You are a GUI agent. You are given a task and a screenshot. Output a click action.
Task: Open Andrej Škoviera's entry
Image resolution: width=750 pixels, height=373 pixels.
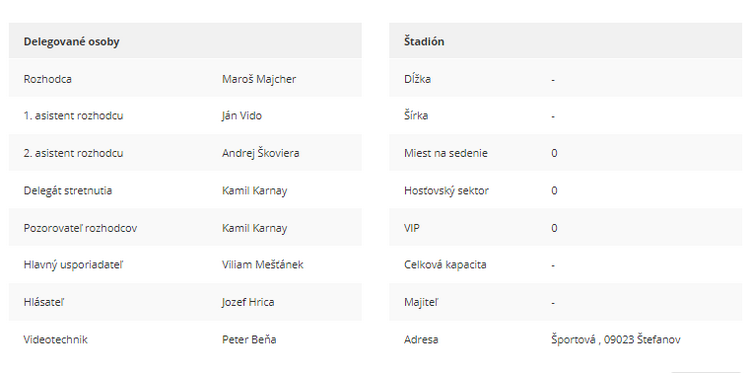261,153
